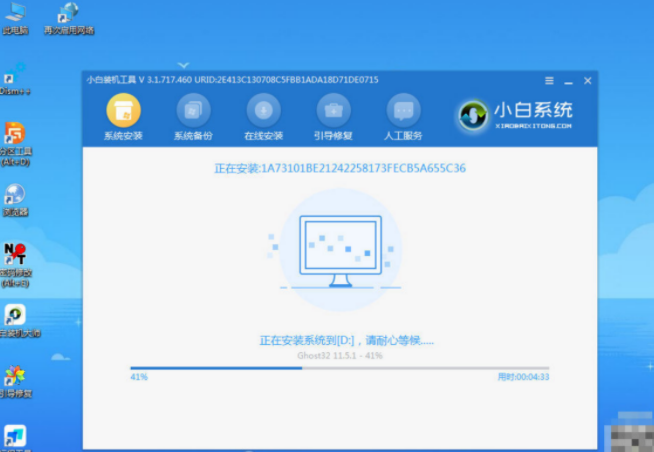Switch to the 系统备份 tab
This screenshot has height=452, width=654.
click(193, 117)
